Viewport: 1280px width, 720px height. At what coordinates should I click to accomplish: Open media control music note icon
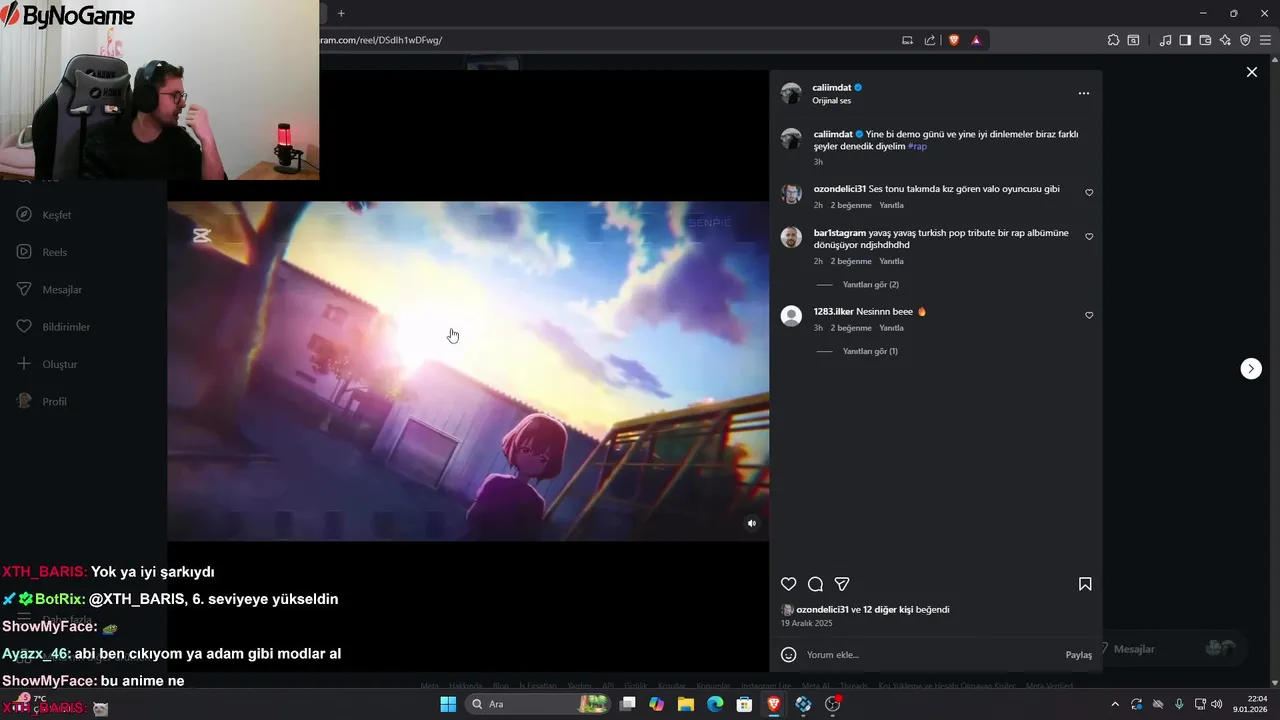pos(1165,40)
